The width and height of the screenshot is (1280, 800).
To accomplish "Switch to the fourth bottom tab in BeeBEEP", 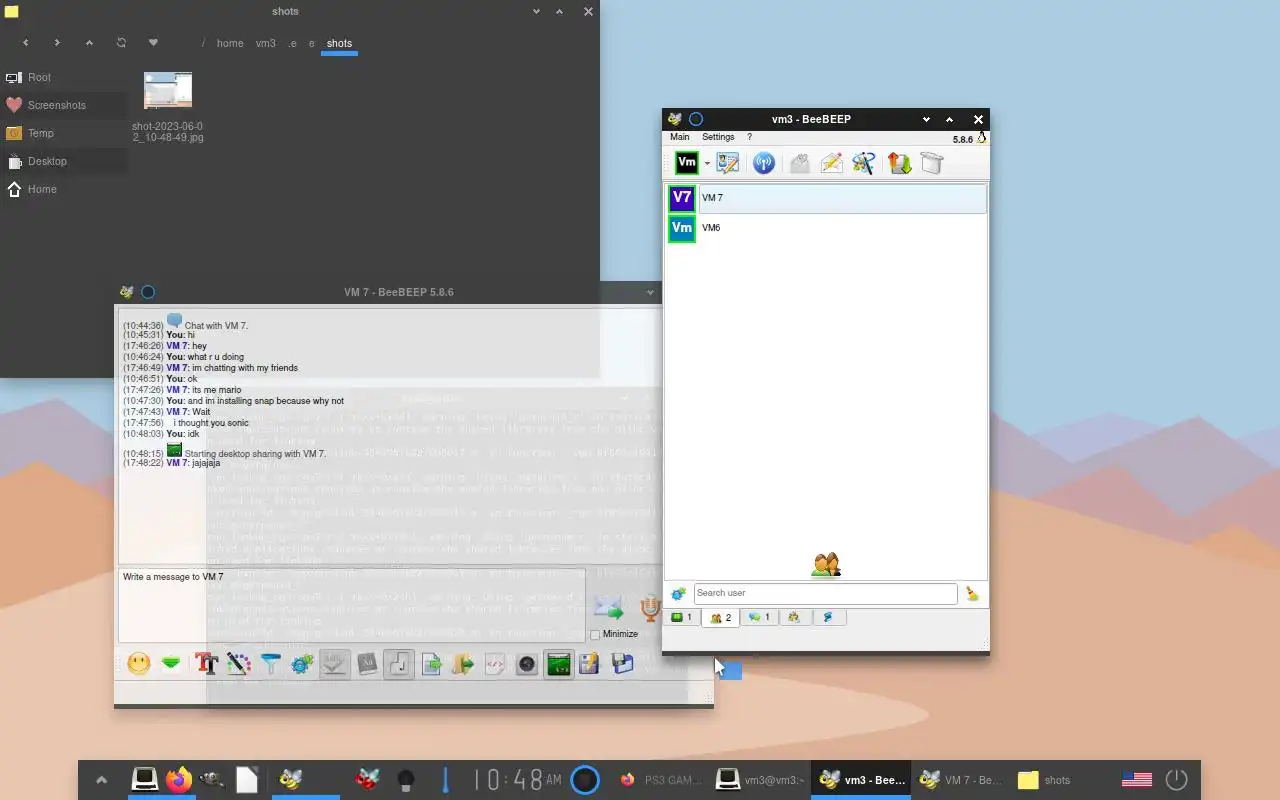I will pos(793,618).
